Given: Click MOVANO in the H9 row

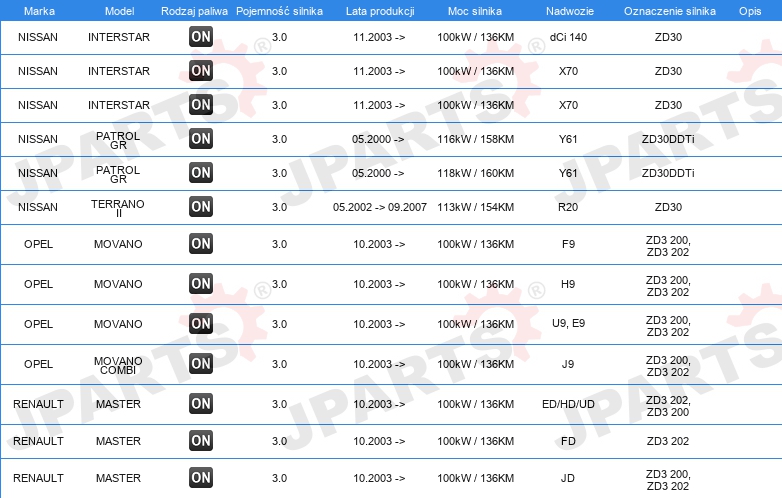Looking at the screenshot, I should (x=118, y=284).
